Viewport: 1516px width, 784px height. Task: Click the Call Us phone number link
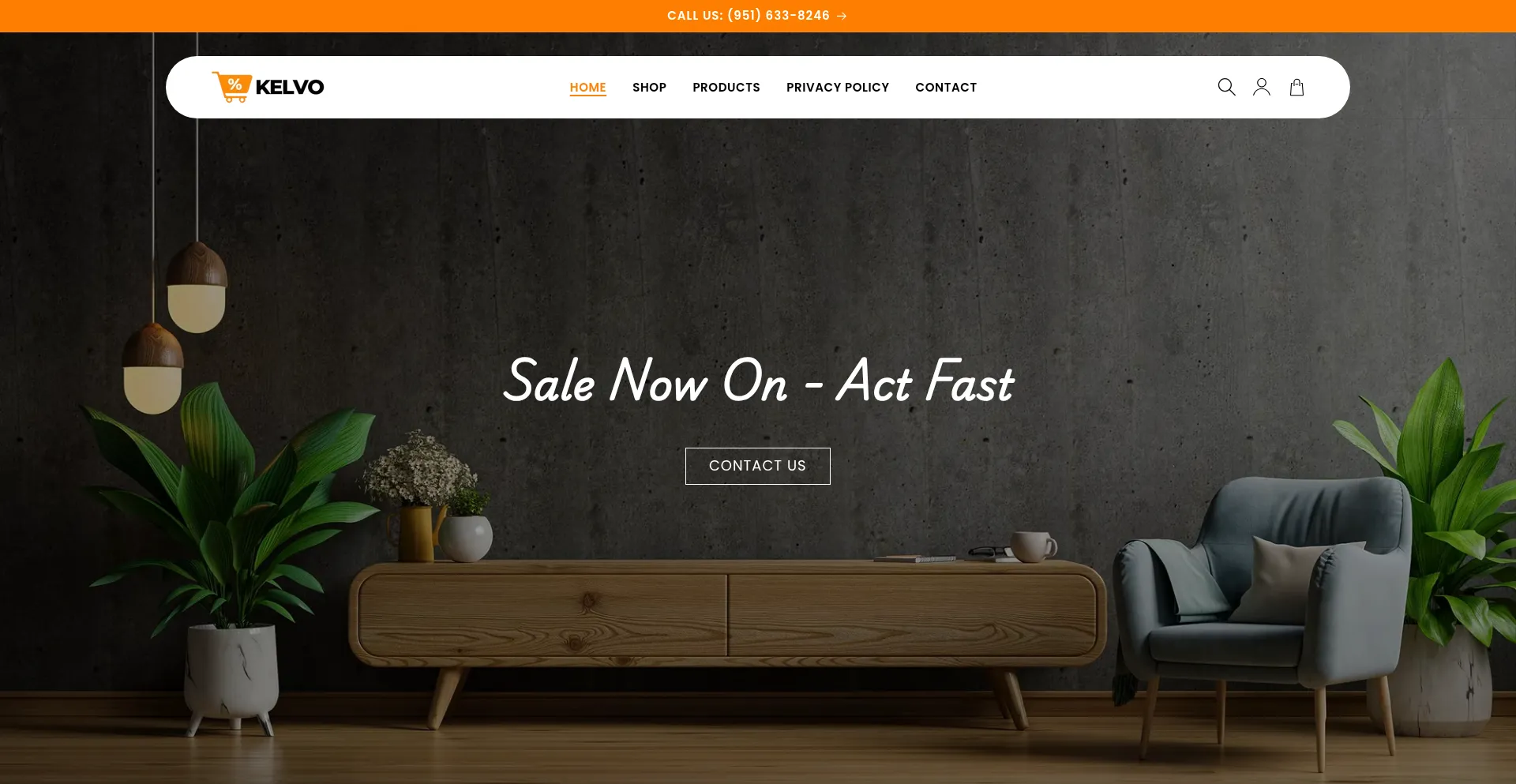tap(749, 16)
